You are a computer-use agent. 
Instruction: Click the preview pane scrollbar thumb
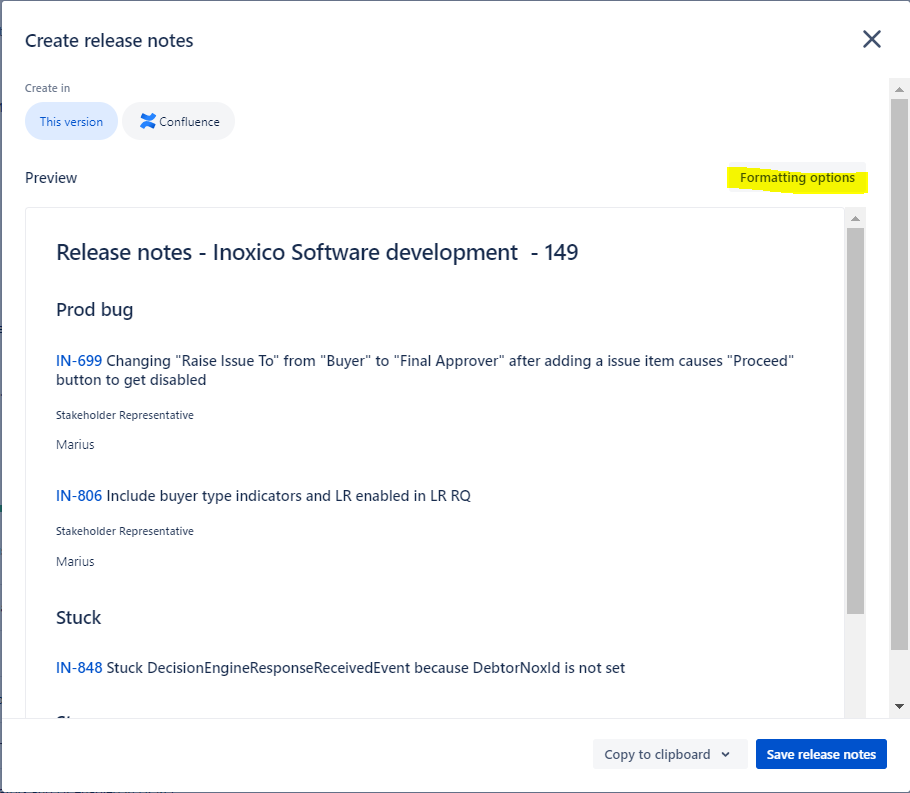tap(855, 421)
